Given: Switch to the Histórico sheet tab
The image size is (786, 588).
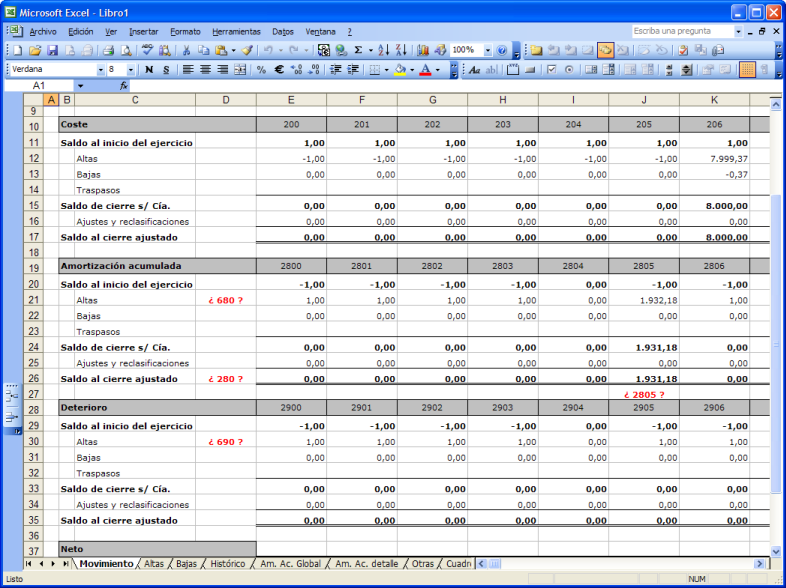Looking at the screenshot, I should pyautogui.click(x=228, y=564).
